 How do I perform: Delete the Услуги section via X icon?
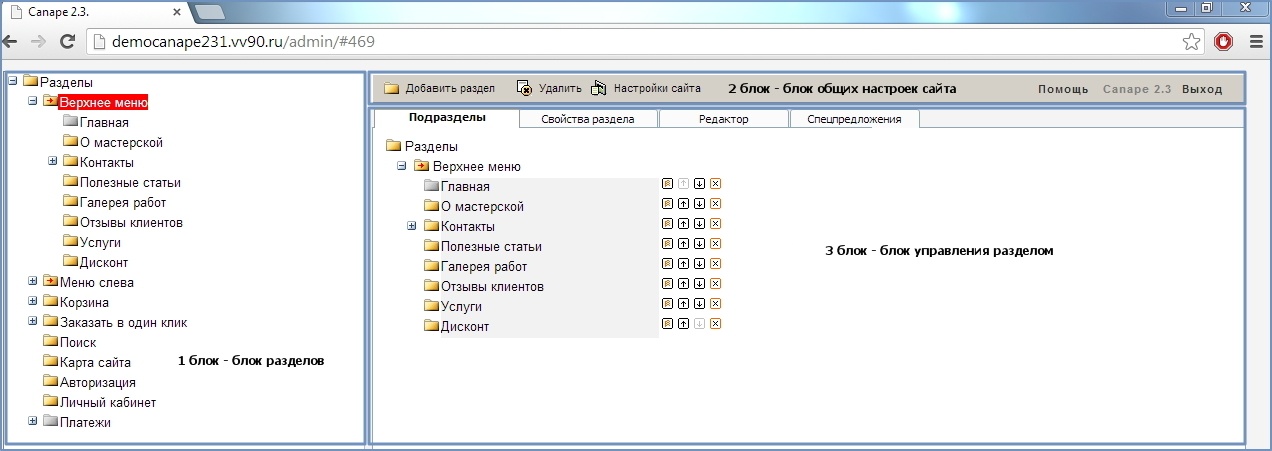716,304
